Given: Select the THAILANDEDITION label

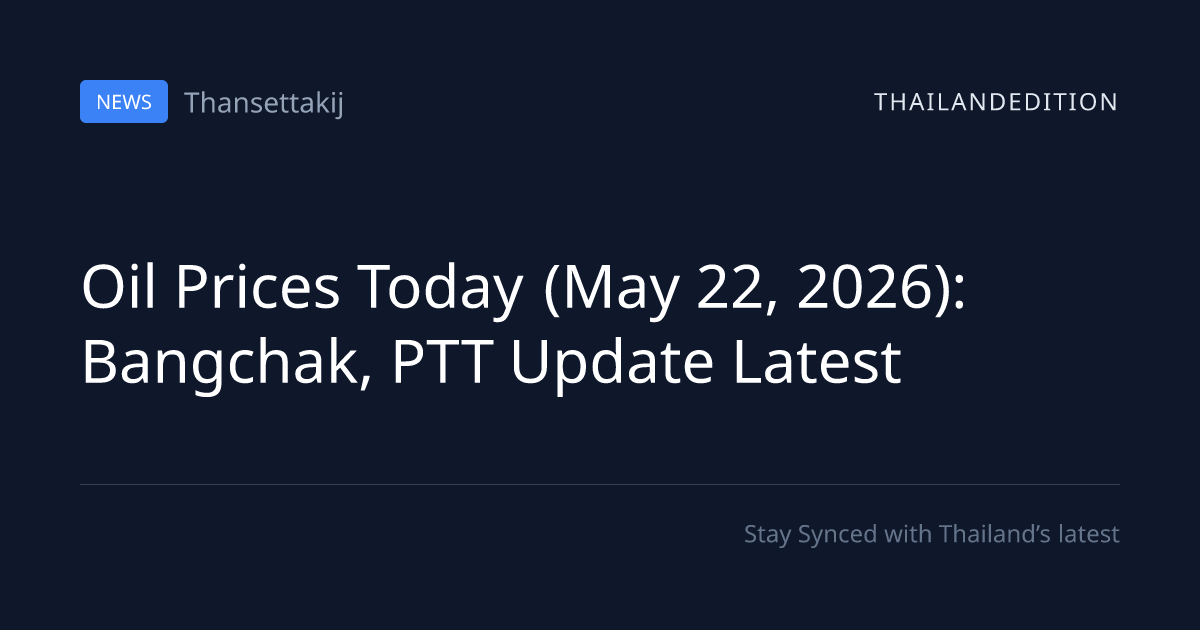Looking at the screenshot, I should (x=996, y=102).
